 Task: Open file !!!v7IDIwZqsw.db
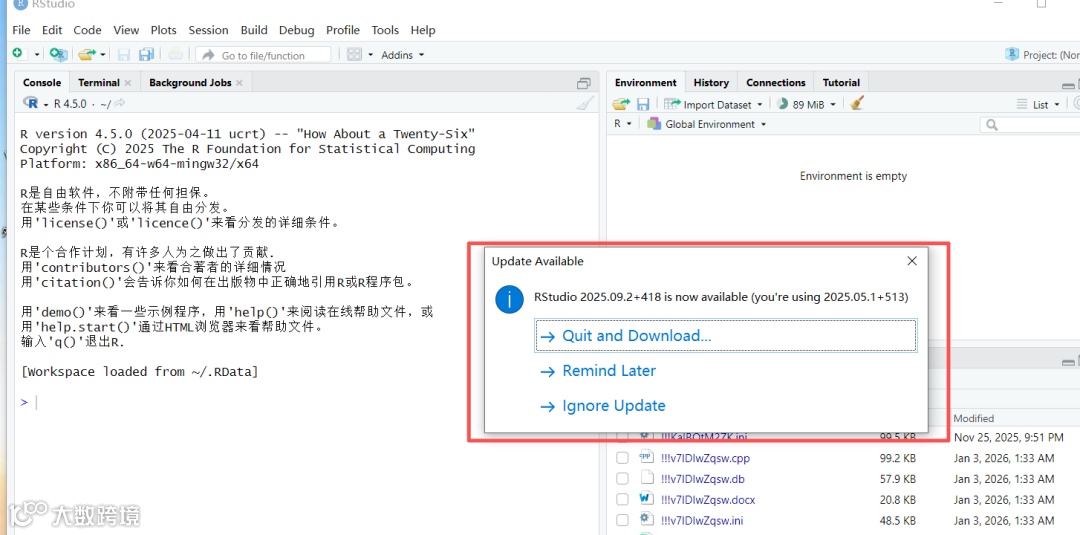click(701, 479)
